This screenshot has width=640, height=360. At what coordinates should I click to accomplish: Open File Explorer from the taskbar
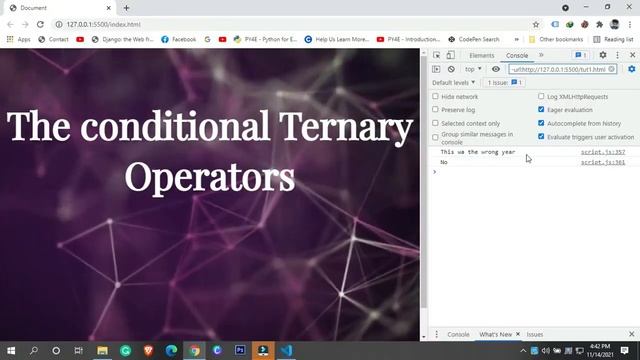pyautogui.click(x=102, y=350)
